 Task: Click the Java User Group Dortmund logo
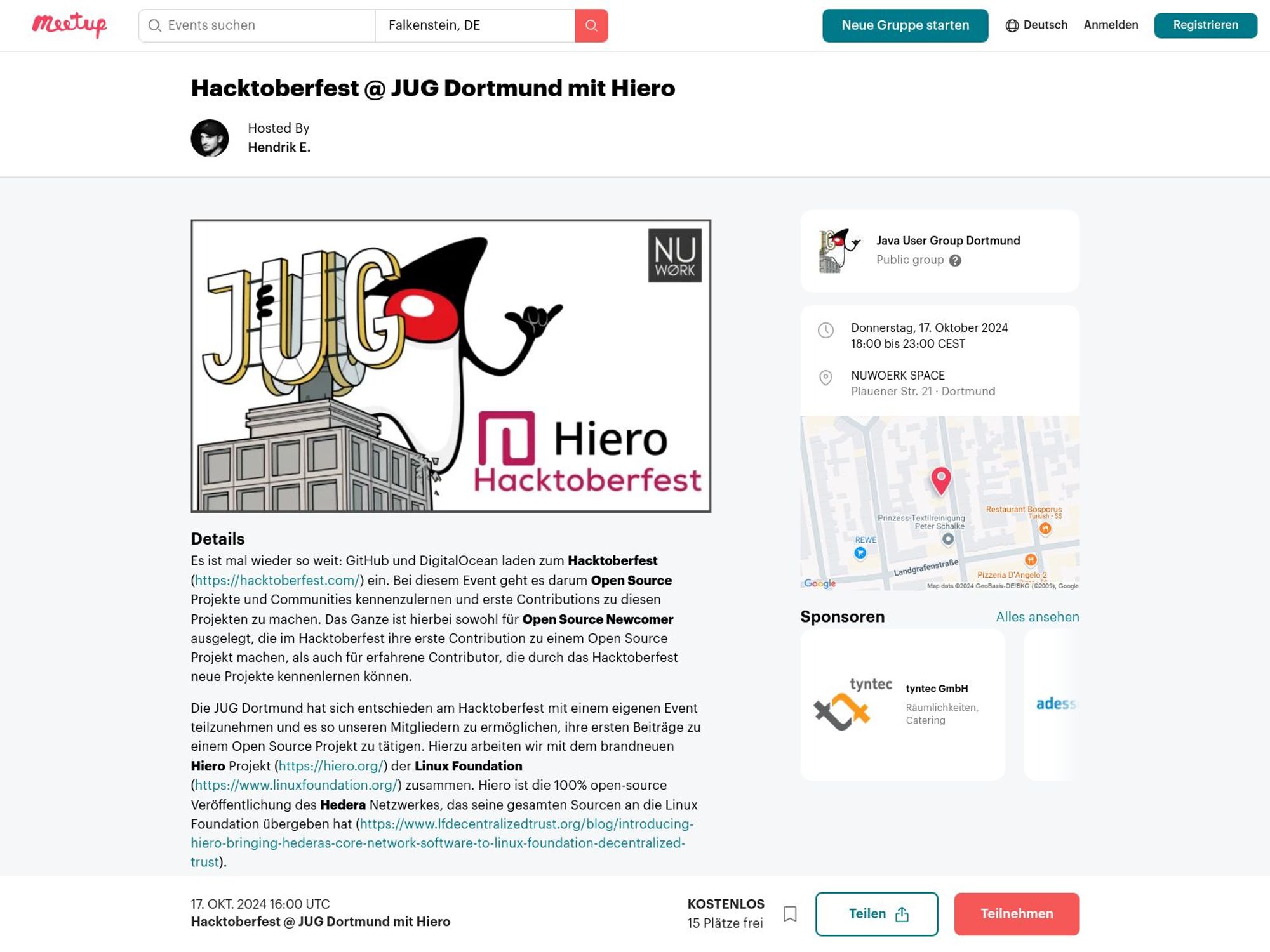pyautogui.click(x=839, y=251)
